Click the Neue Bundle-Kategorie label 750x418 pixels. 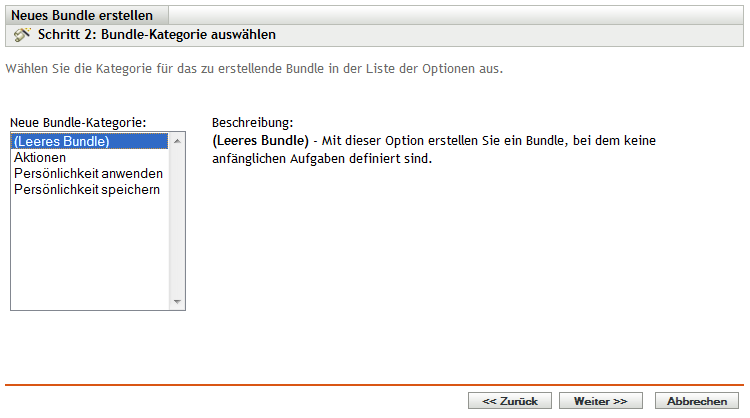click(x=78, y=122)
